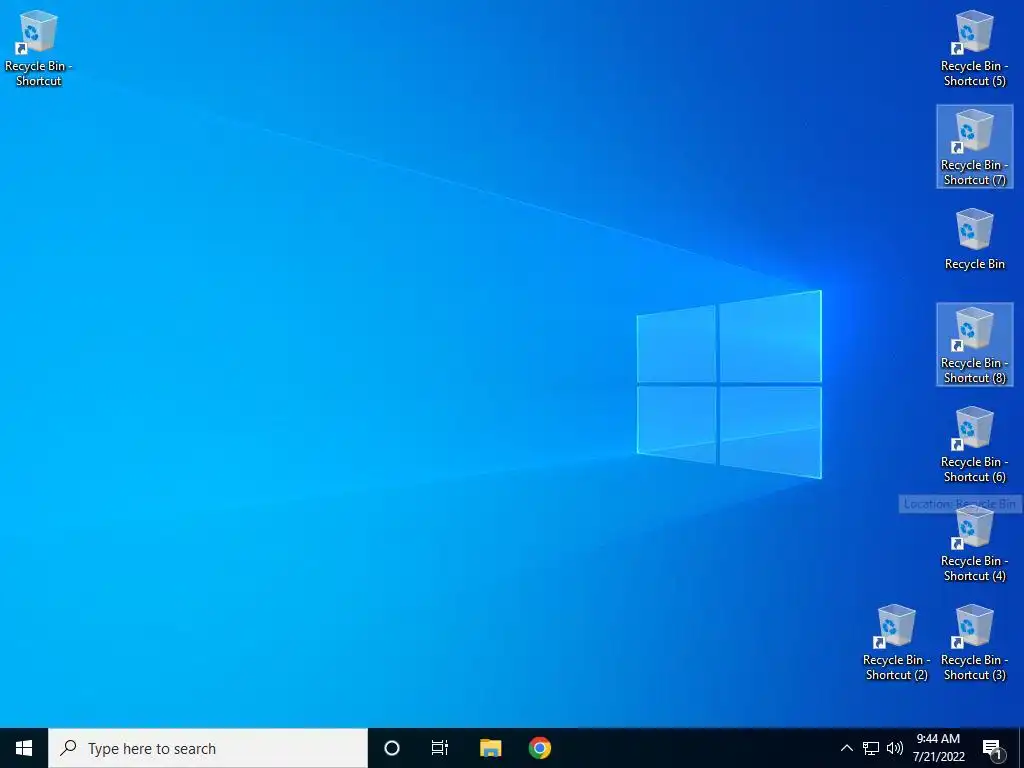
Task: Select Recycle Bin - Shortcut (2) icon
Action: click(x=897, y=643)
